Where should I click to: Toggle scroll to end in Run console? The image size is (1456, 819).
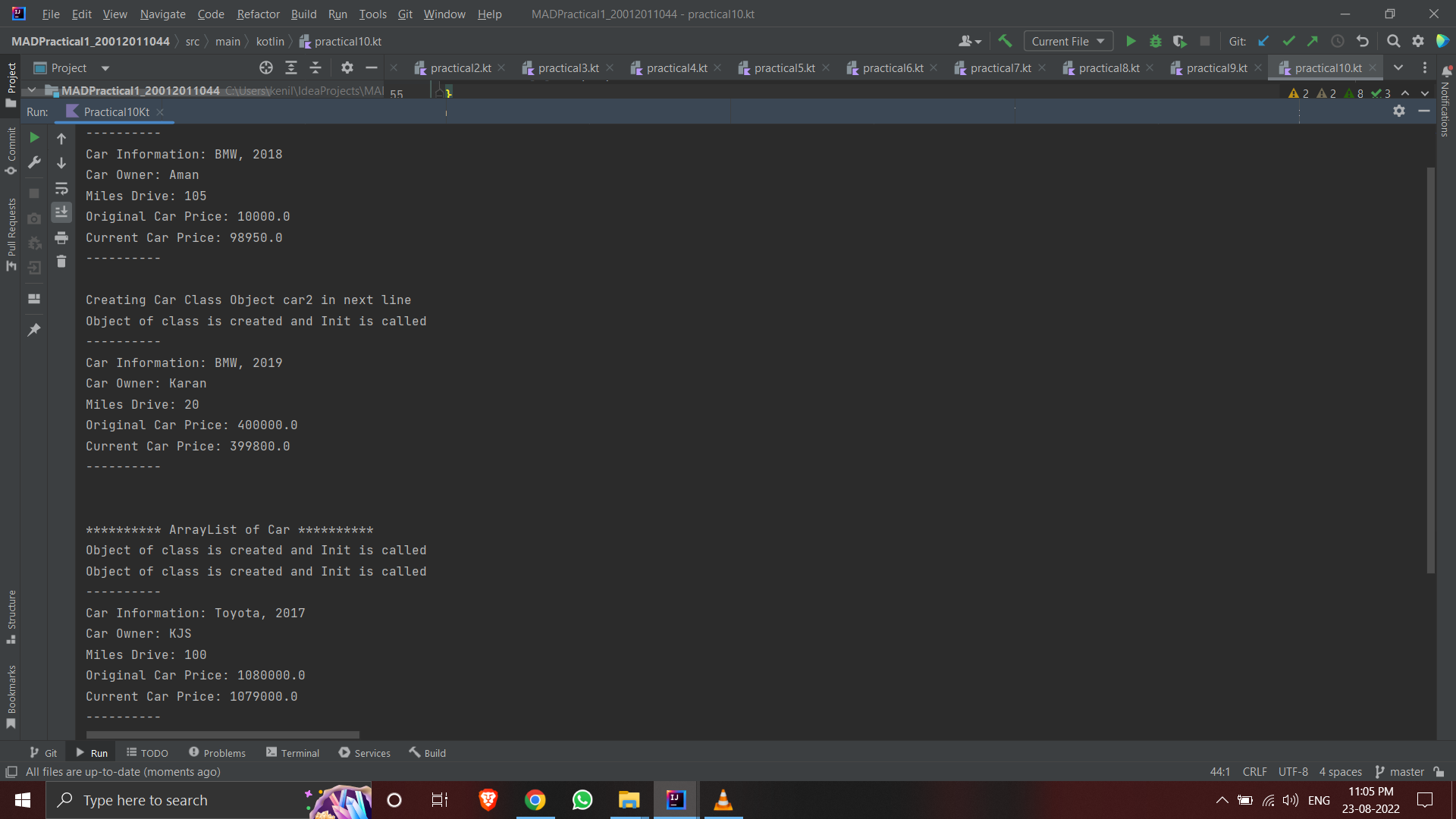(x=61, y=212)
